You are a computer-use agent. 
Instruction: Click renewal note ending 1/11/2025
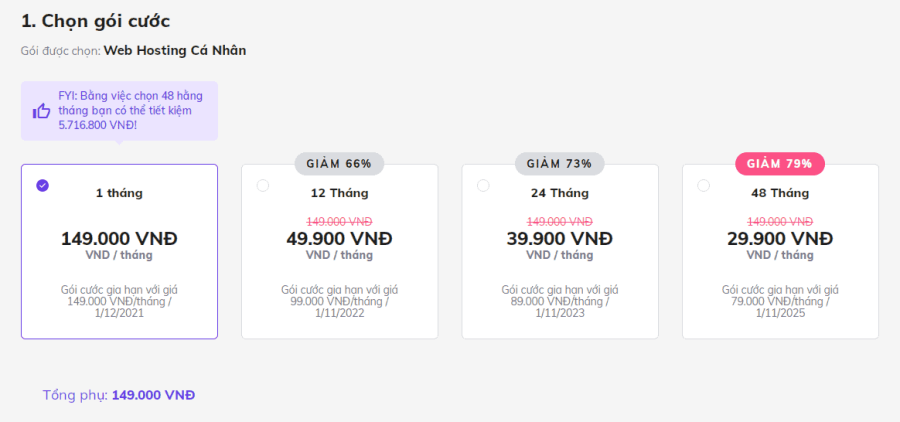780,301
